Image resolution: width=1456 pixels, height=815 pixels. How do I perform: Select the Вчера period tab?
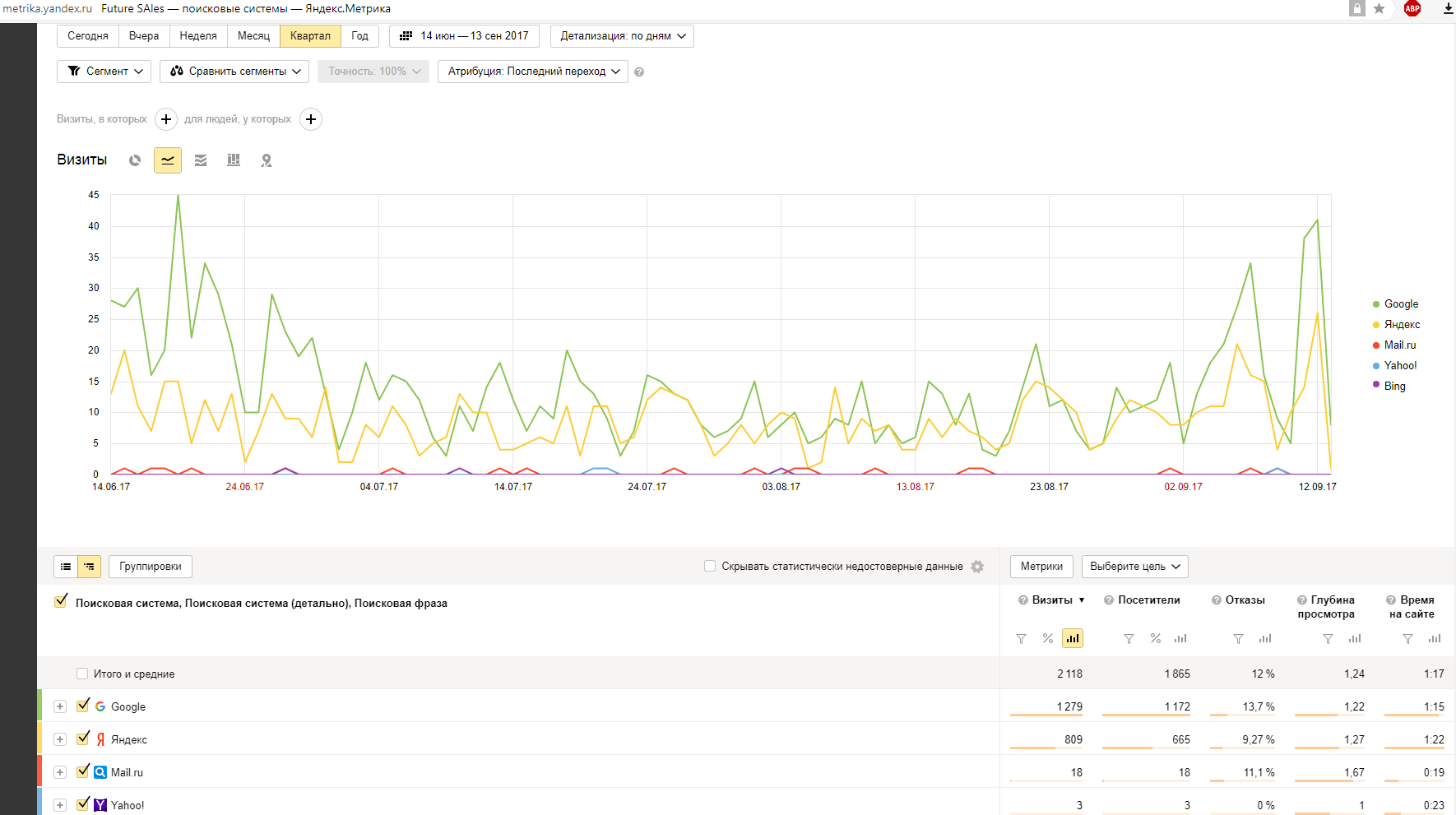point(144,36)
